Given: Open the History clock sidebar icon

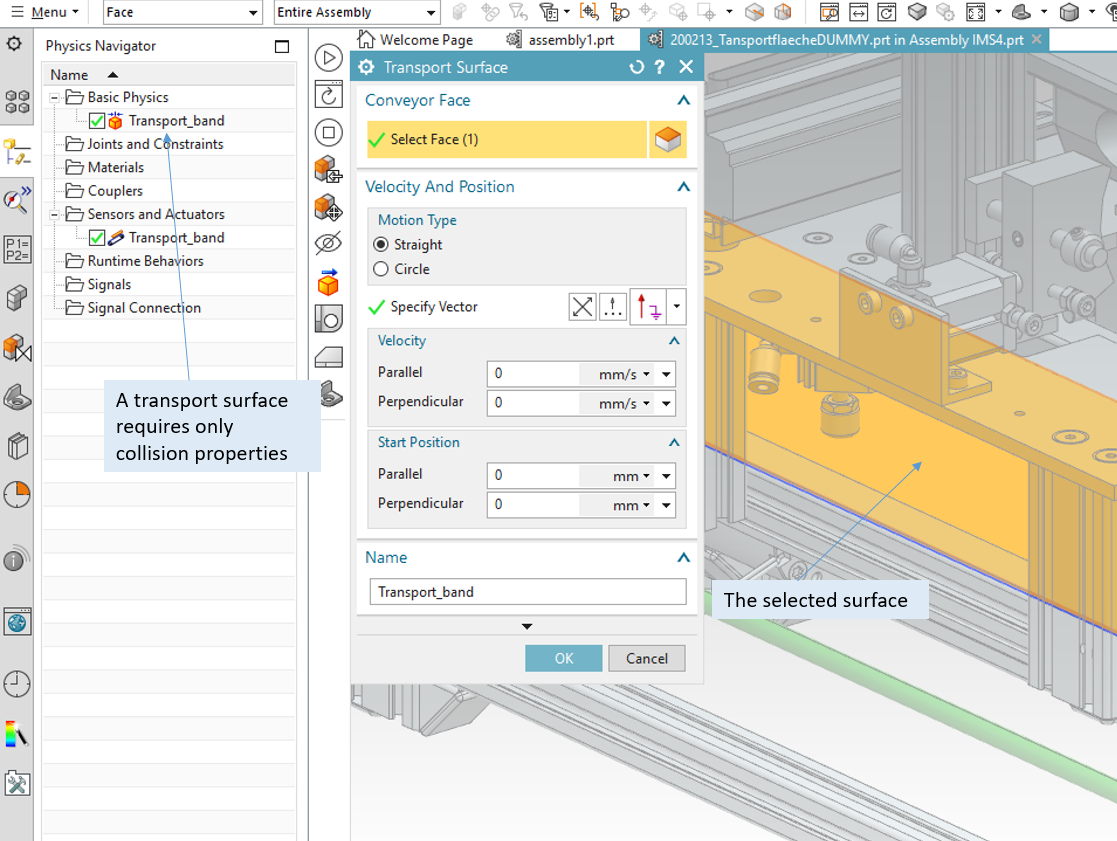Looking at the screenshot, I should [x=17, y=684].
